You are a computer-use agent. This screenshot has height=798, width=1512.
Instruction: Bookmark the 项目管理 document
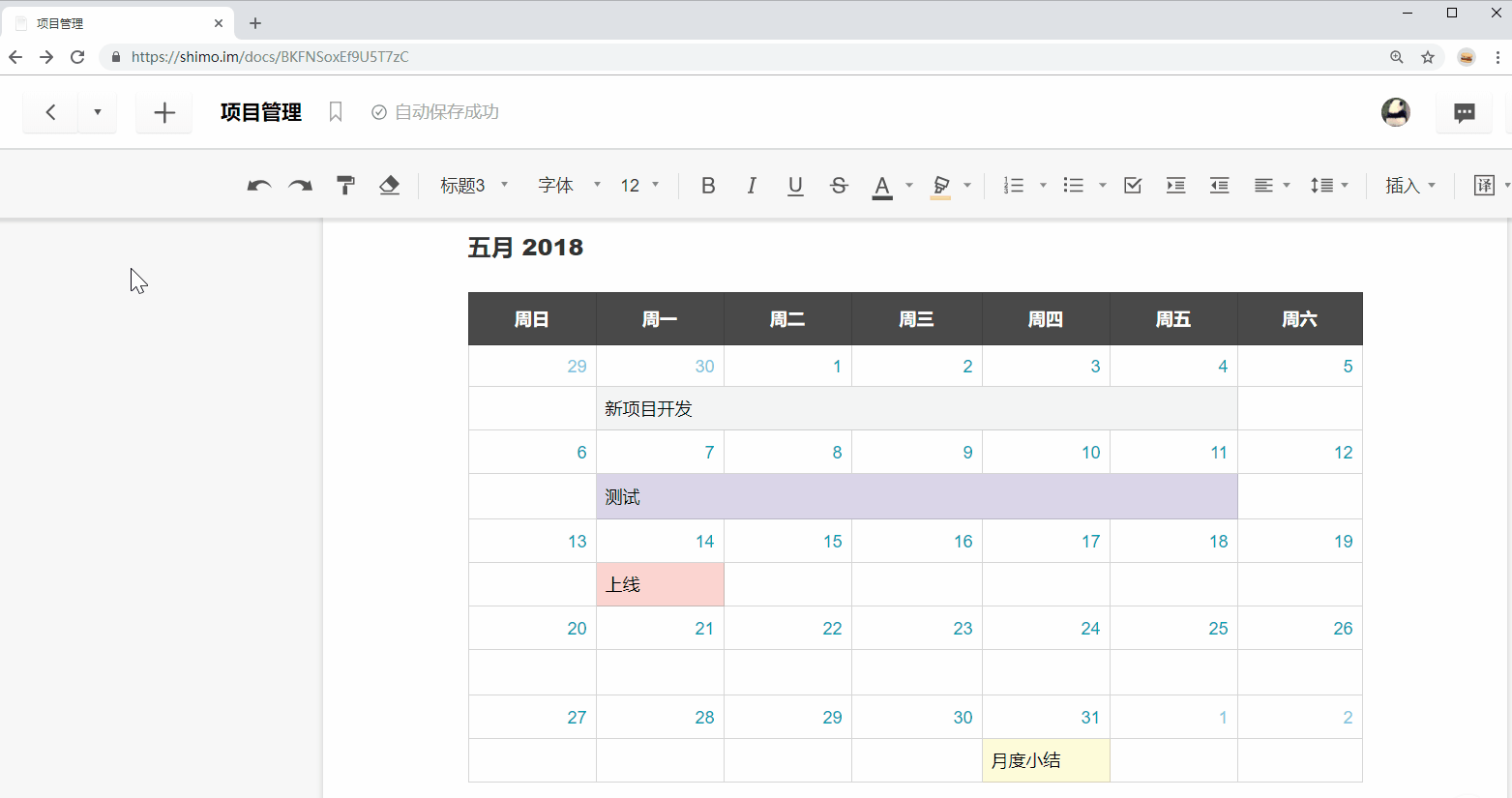[x=336, y=112]
